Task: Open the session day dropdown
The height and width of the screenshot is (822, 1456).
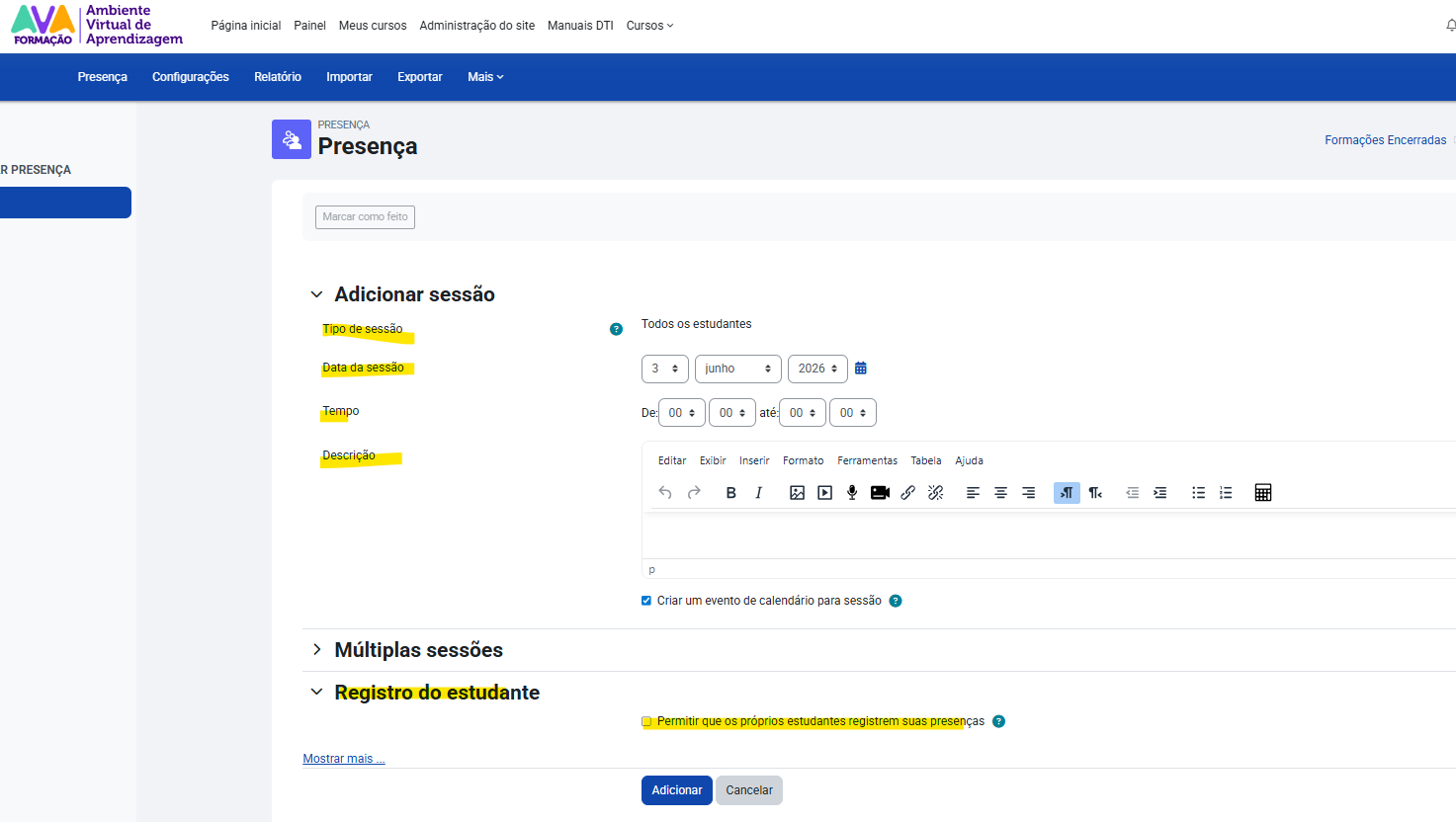Action: click(665, 369)
